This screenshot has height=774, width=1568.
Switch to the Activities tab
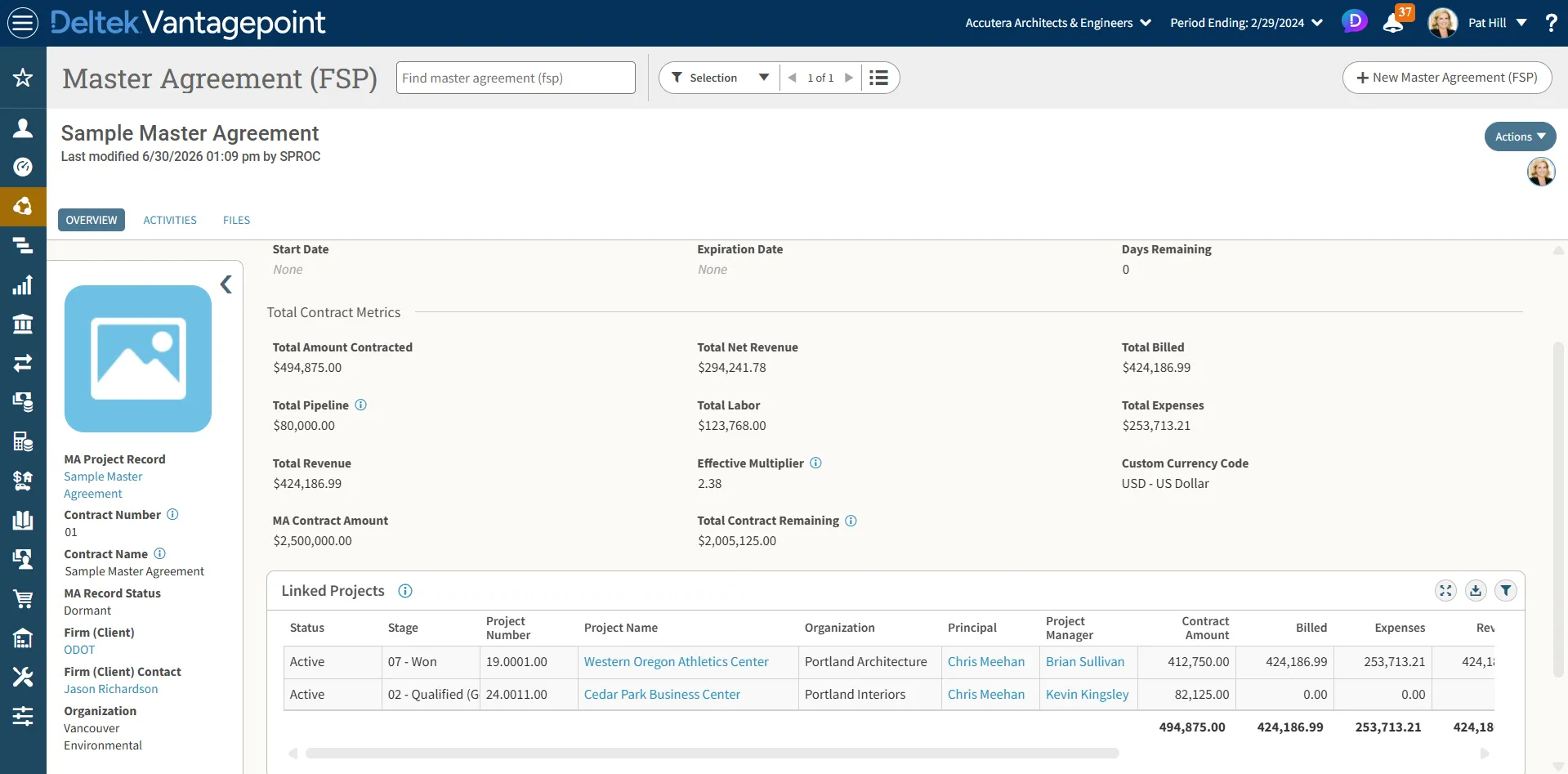(x=170, y=221)
